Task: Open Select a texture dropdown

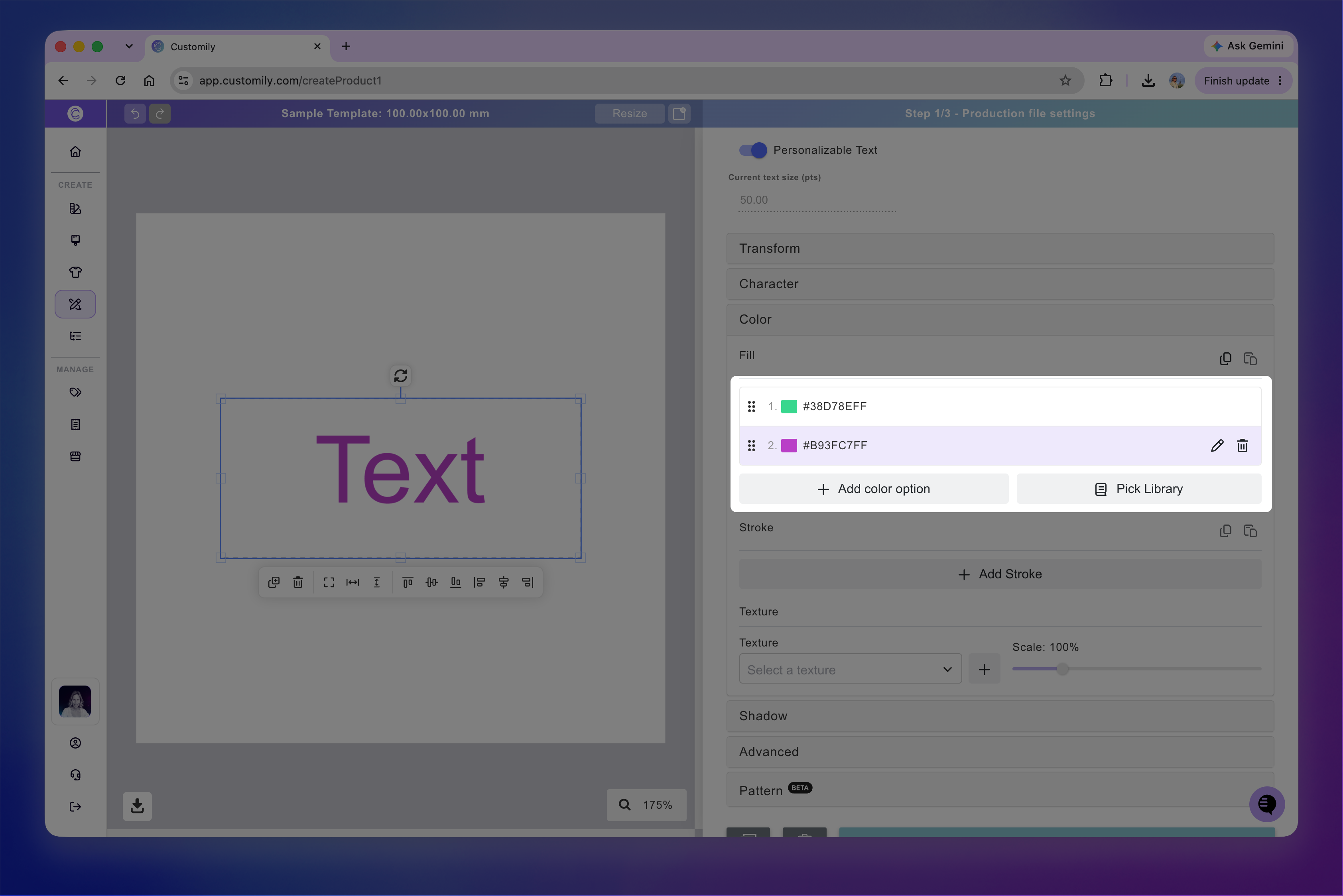Action: click(x=850, y=669)
